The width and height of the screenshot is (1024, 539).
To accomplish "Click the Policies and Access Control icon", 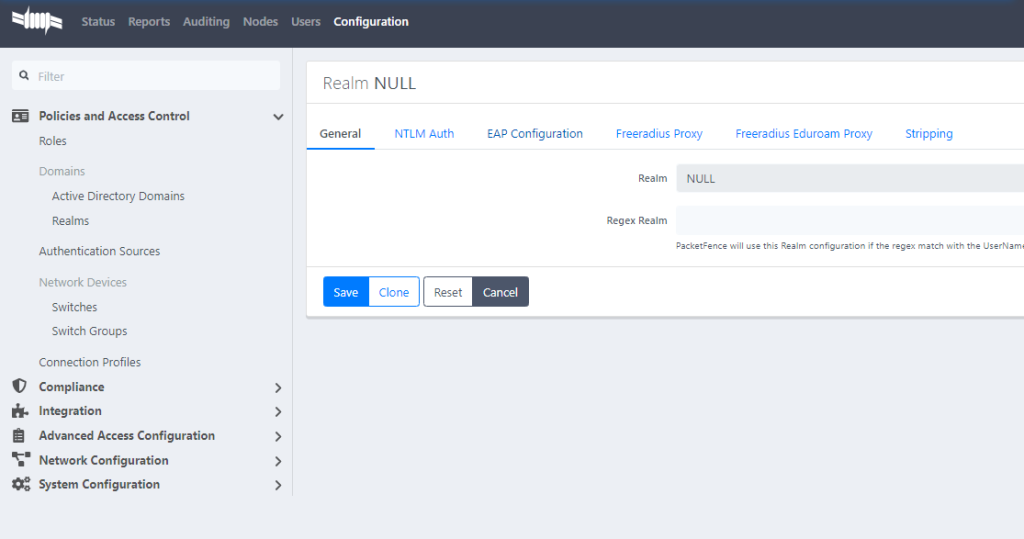I will point(20,116).
